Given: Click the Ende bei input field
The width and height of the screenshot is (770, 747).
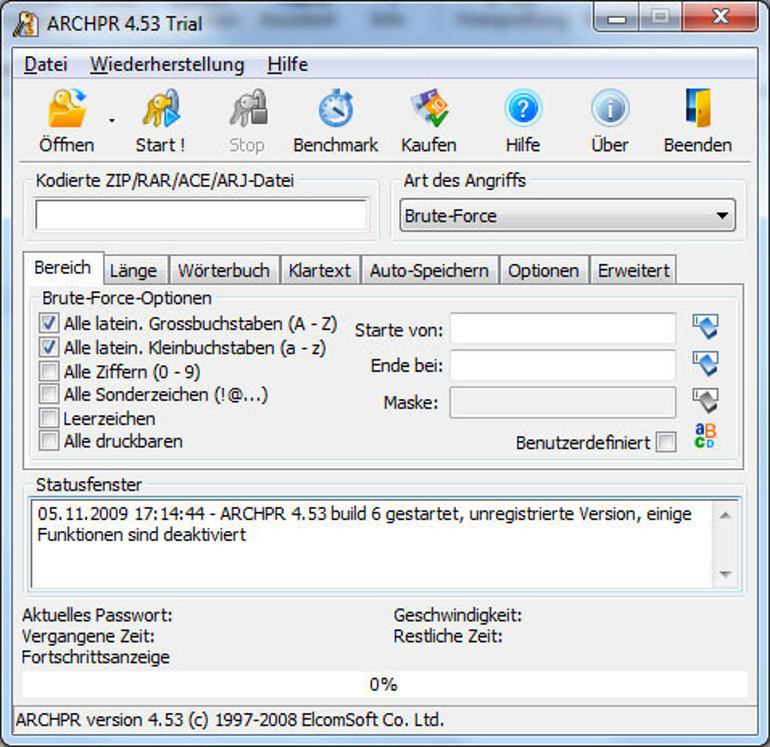Looking at the screenshot, I should click(563, 365).
